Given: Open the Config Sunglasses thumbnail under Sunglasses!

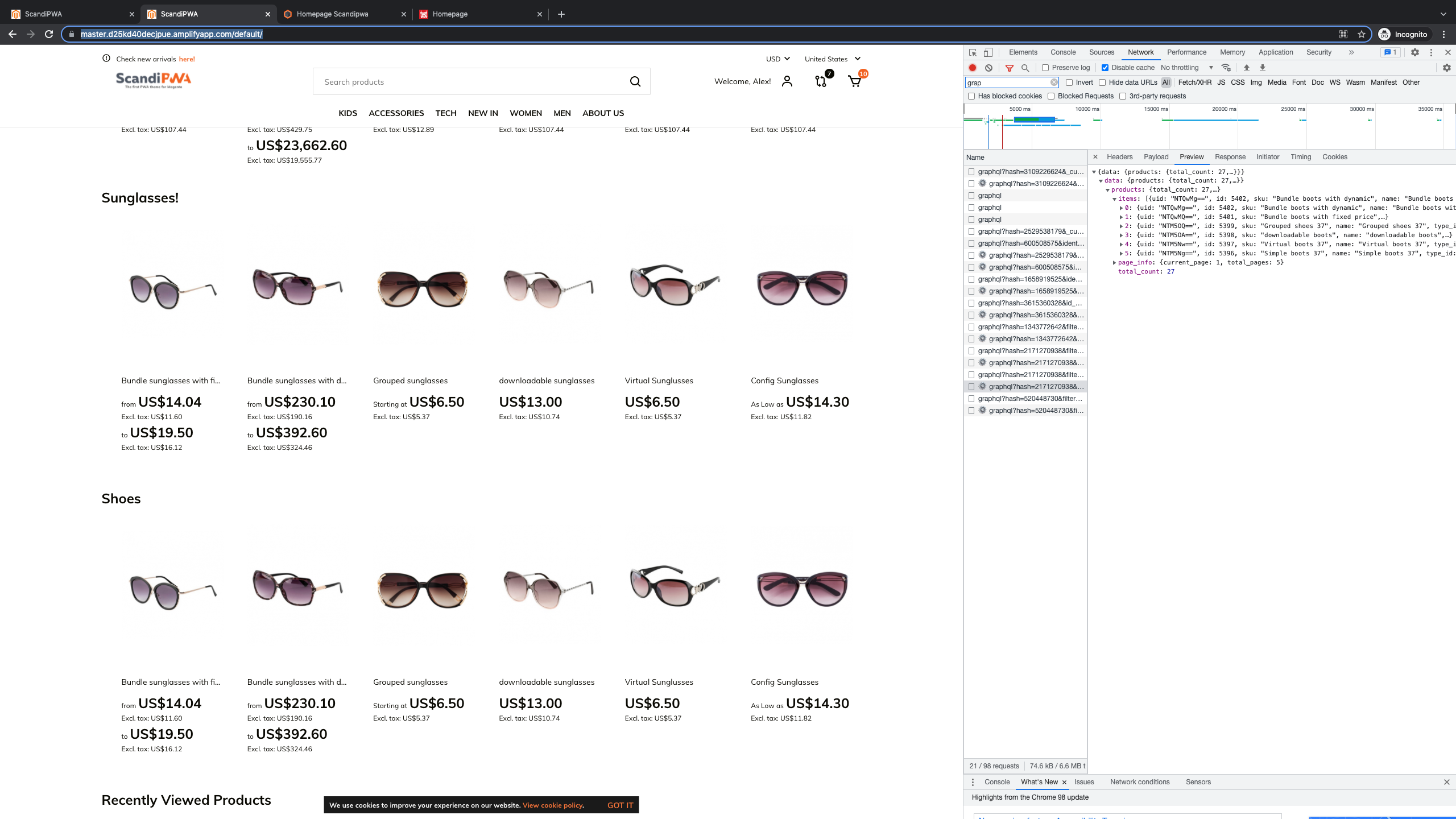Looking at the screenshot, I should tap(802, 288).
